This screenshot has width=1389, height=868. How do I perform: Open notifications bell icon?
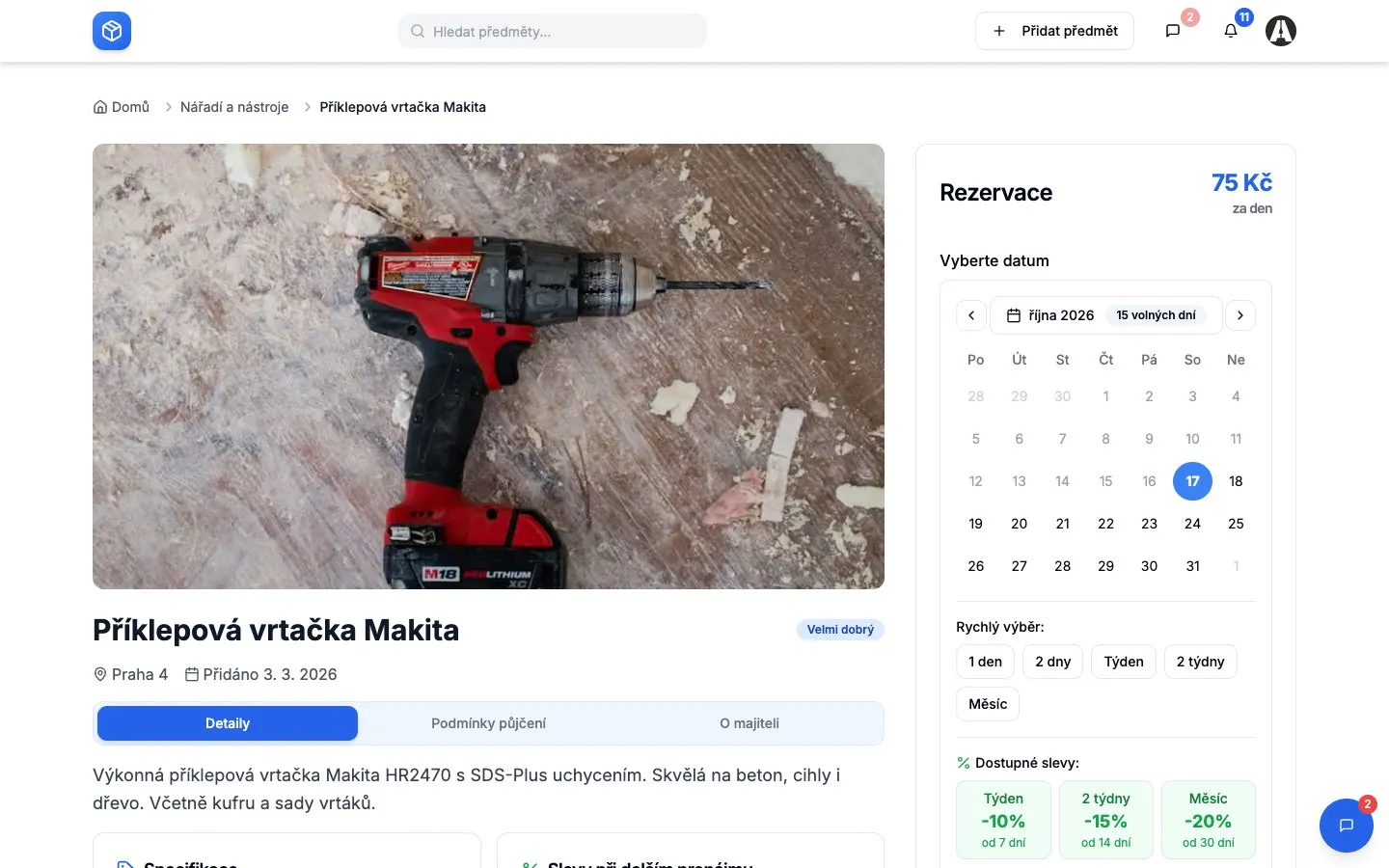pyautogui.click(x=1231, y=31)
